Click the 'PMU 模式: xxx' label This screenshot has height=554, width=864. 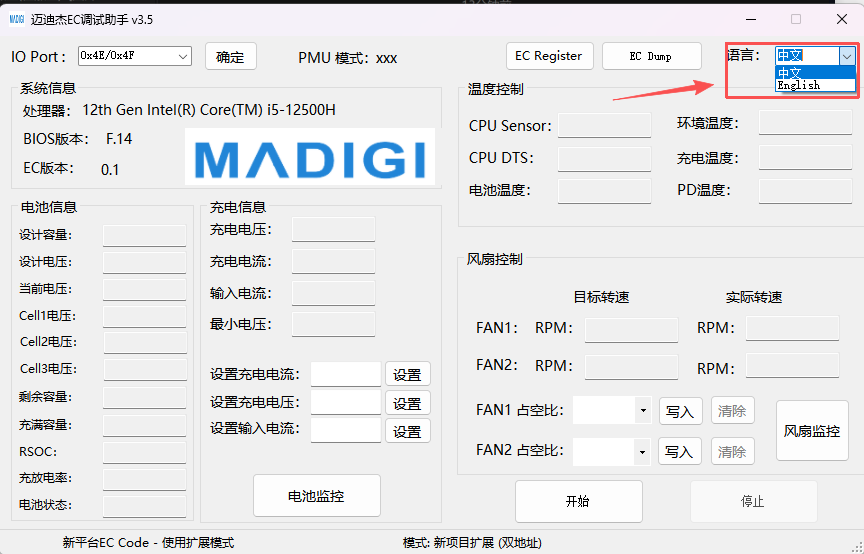tap(348, 58)
